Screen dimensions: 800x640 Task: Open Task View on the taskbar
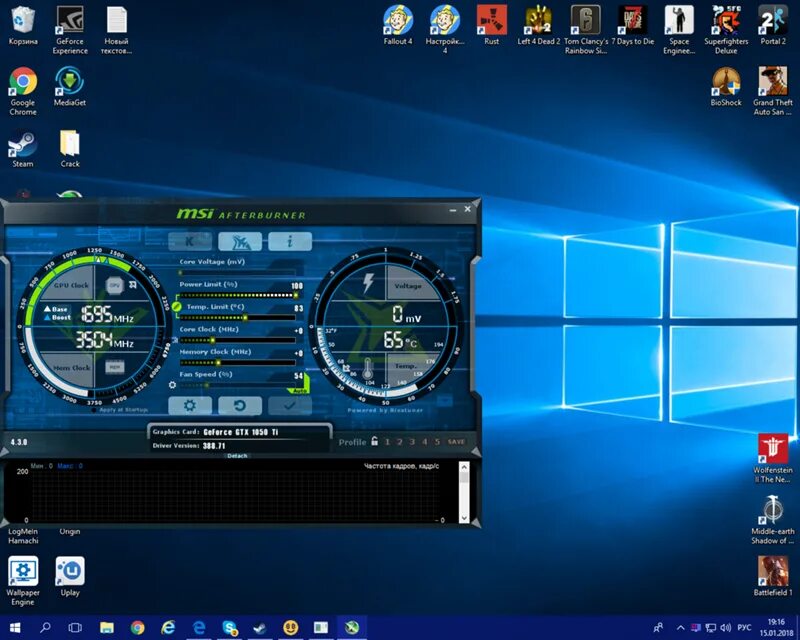tap(75, 628)
